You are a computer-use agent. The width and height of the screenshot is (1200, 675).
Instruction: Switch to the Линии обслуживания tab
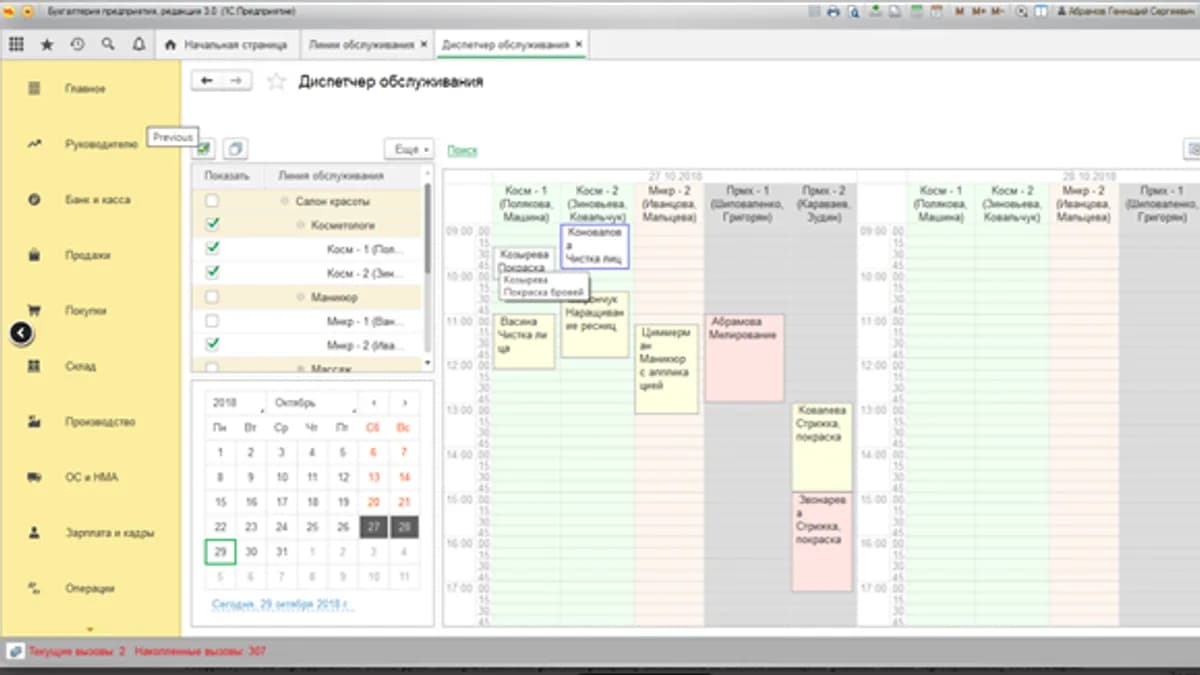tap(362, 45)
